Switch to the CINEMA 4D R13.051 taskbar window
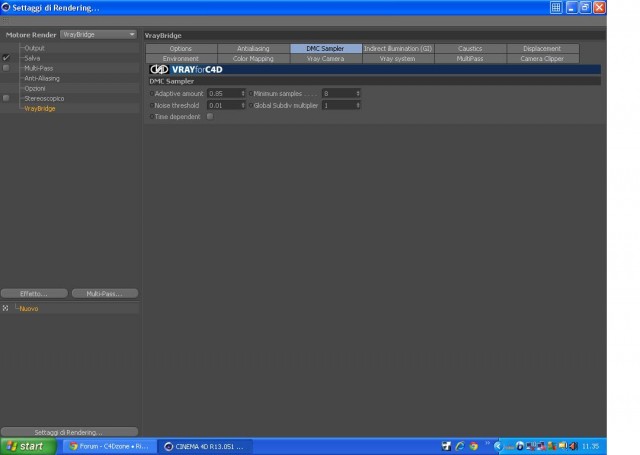 (206, 446)
